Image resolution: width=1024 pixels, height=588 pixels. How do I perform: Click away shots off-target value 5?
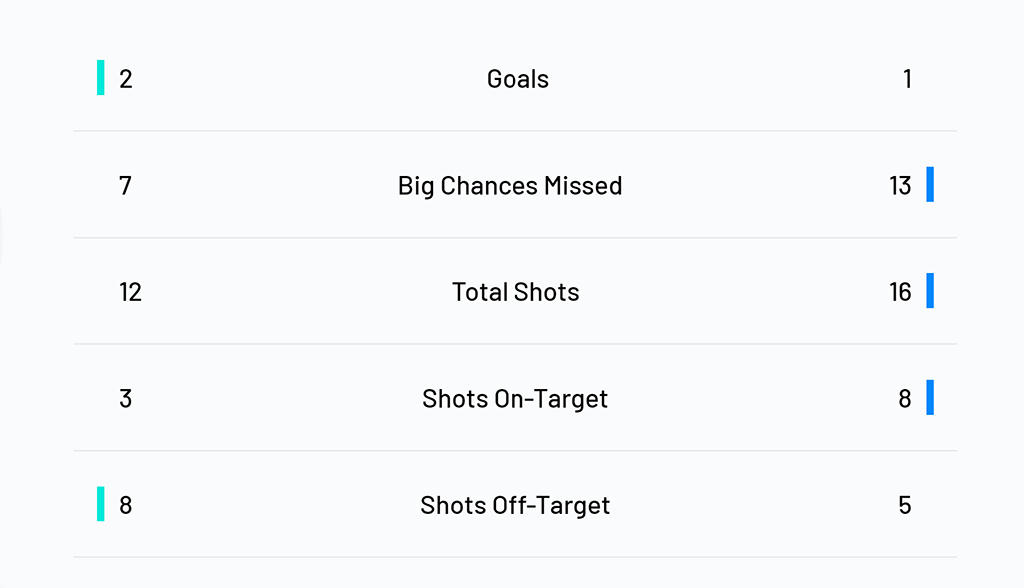(x=904, y=505)
